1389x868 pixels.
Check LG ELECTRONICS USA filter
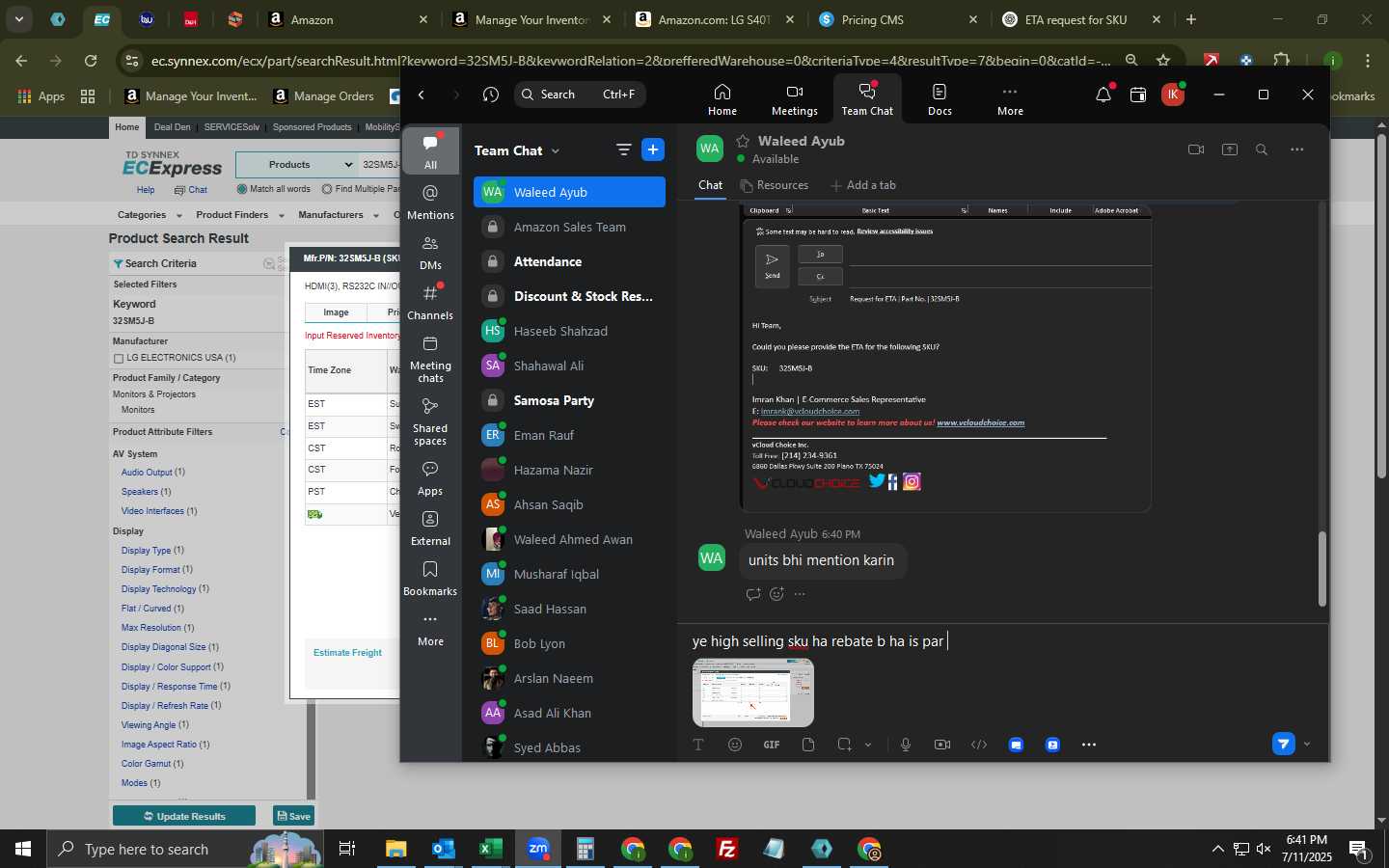tap(119, 359)
